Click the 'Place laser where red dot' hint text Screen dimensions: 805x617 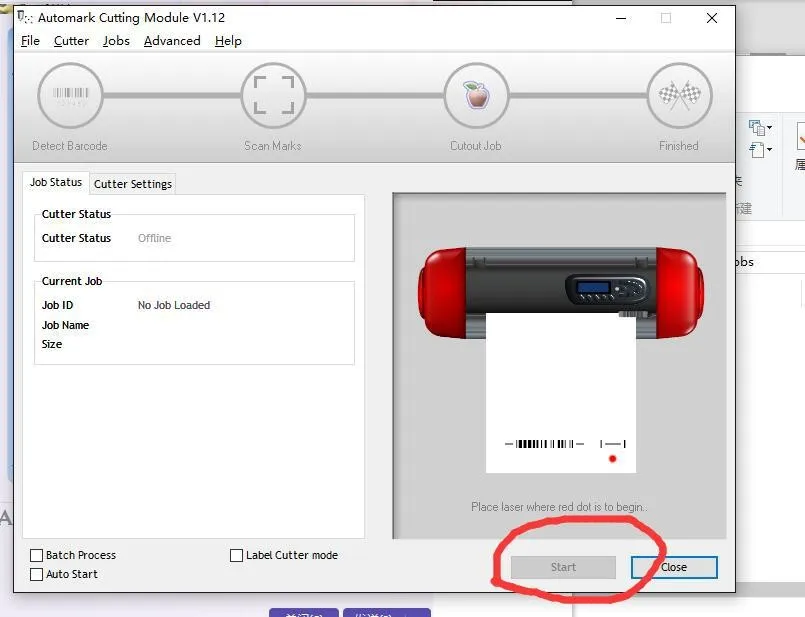pyautogui.click(x=559, y=507)
